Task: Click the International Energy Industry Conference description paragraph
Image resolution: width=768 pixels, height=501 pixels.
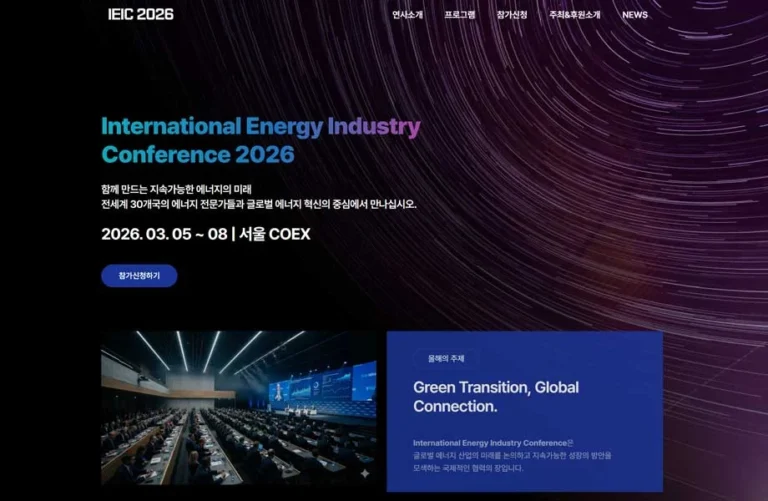Action: pos(512,455)
